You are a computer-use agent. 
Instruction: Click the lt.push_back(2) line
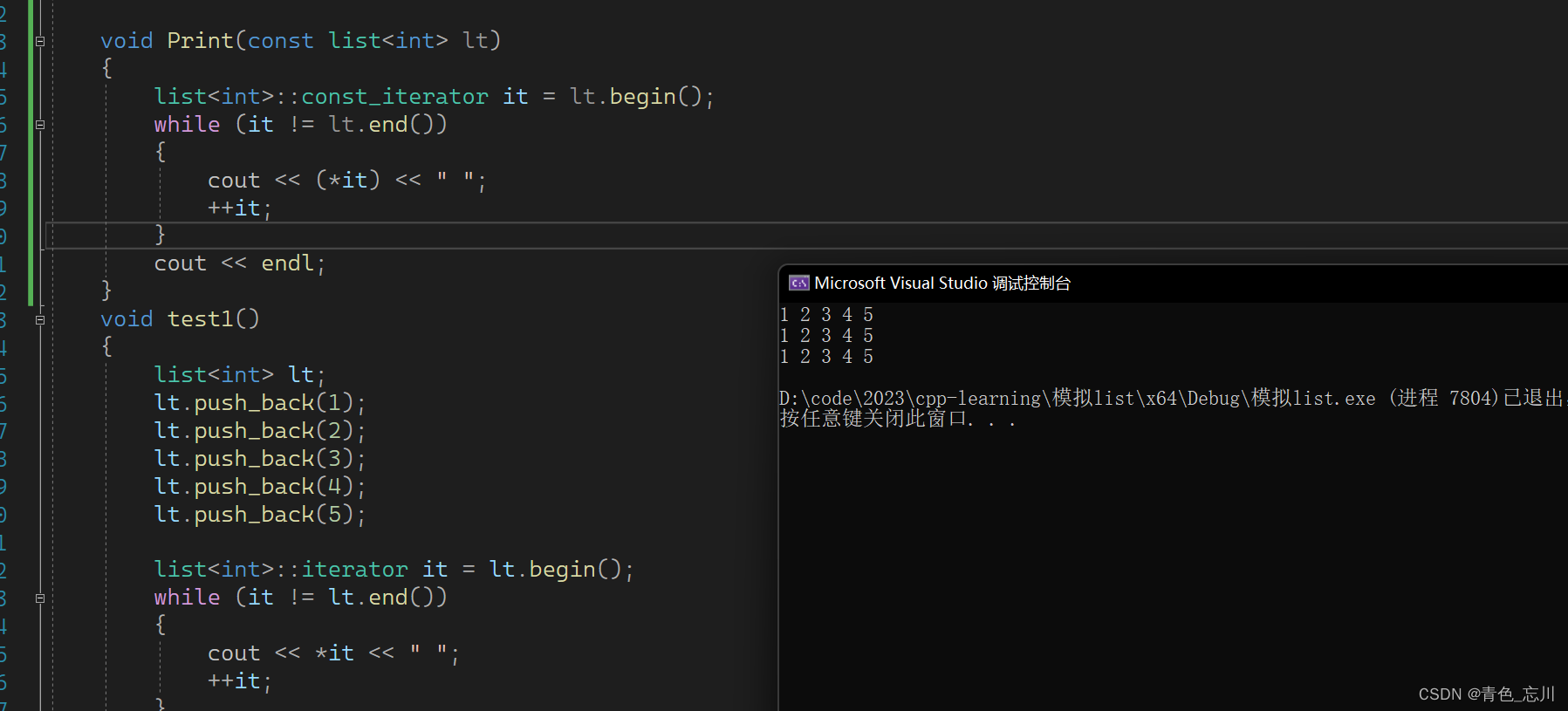tap(260, 430)
